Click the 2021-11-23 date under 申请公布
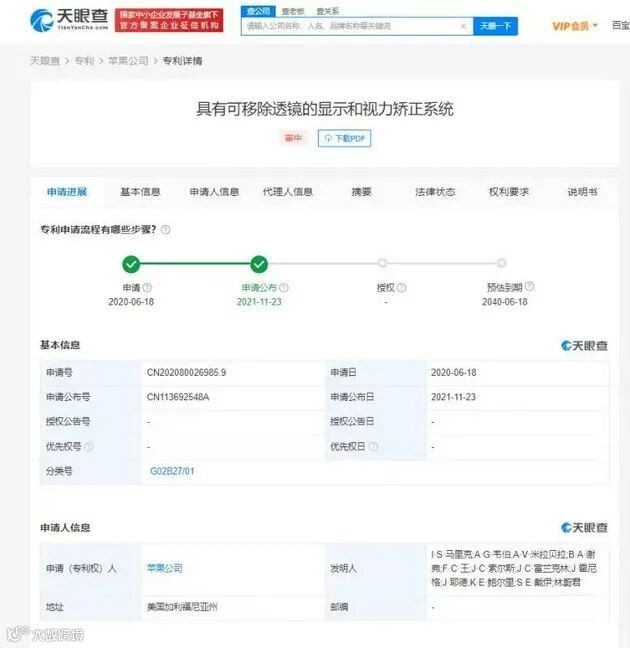This screenshot has width=630, height=648. (x=259, y=302)
